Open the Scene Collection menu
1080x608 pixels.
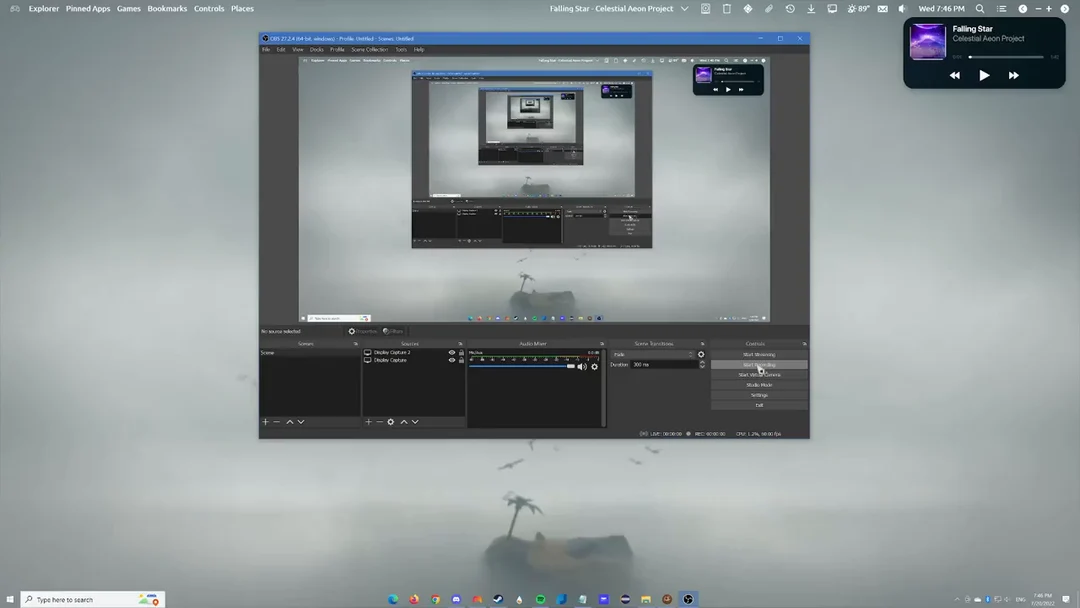tap(369, 49)
